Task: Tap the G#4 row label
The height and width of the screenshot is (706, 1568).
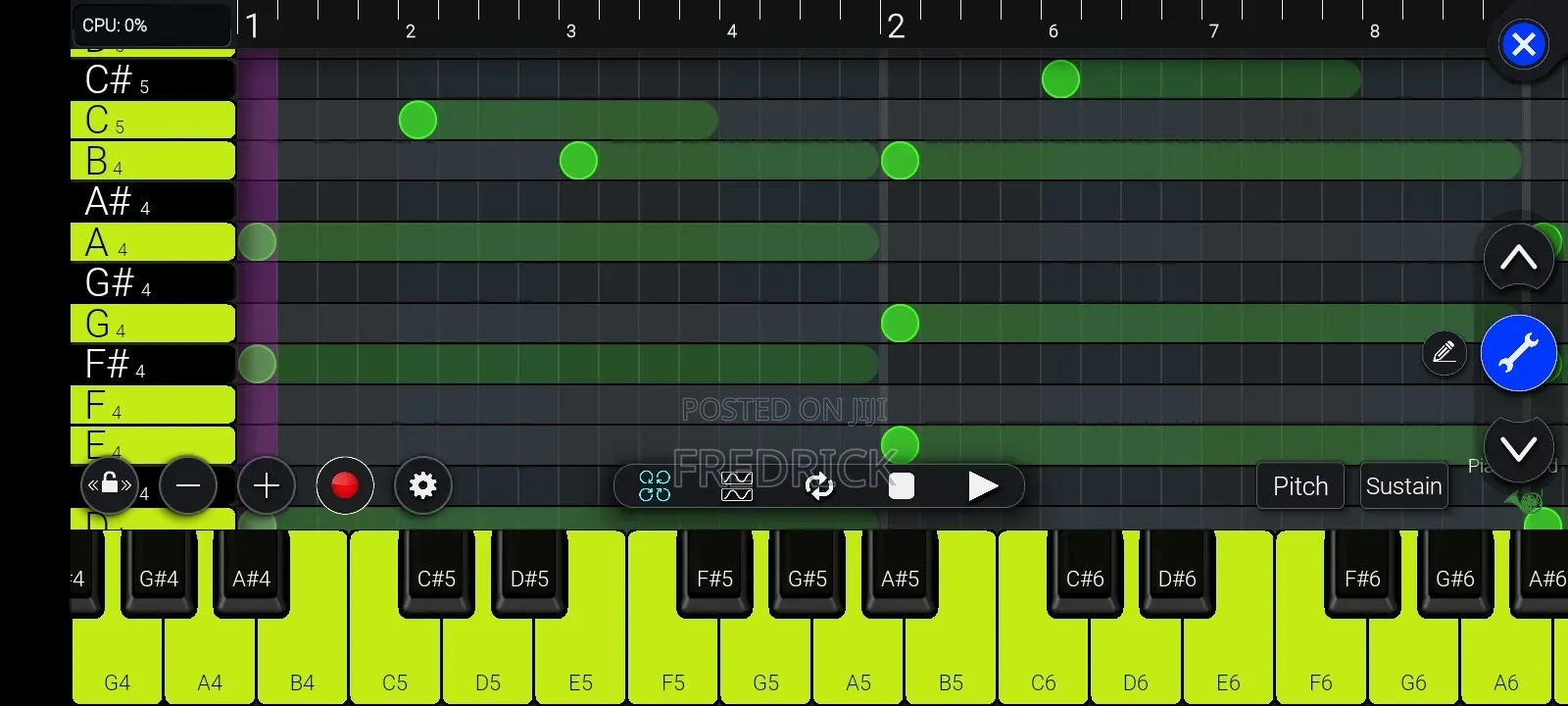Action: (153, 282)
